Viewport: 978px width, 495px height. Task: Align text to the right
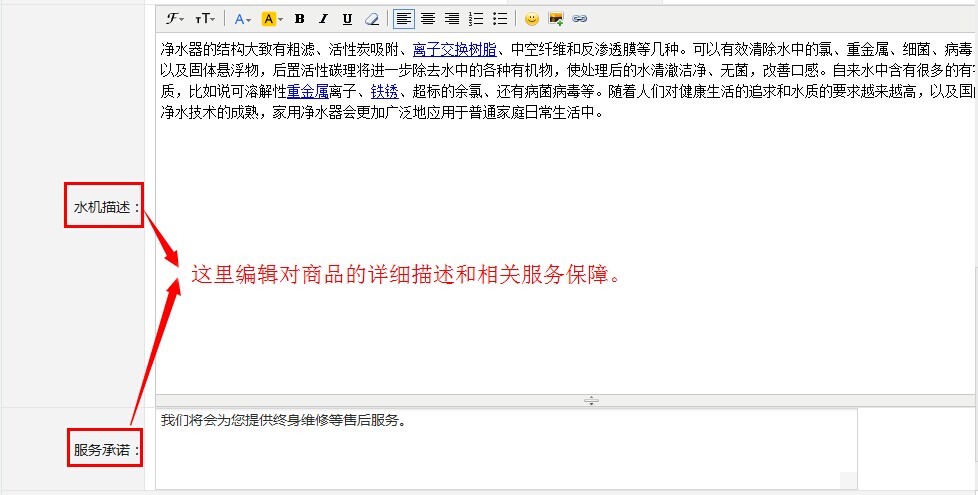point(452,19)
